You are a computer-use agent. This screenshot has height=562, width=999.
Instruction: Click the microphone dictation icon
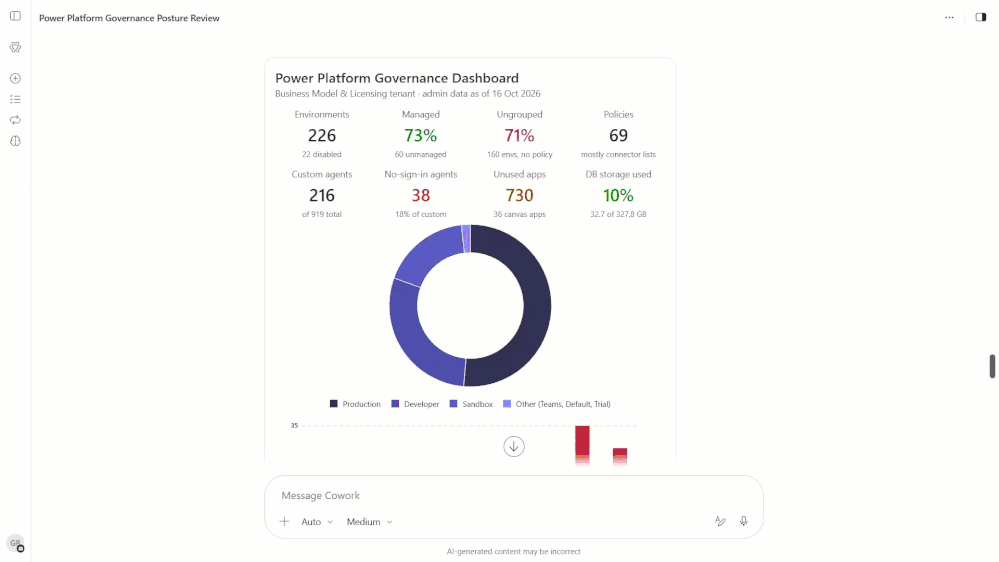(744, 521)
